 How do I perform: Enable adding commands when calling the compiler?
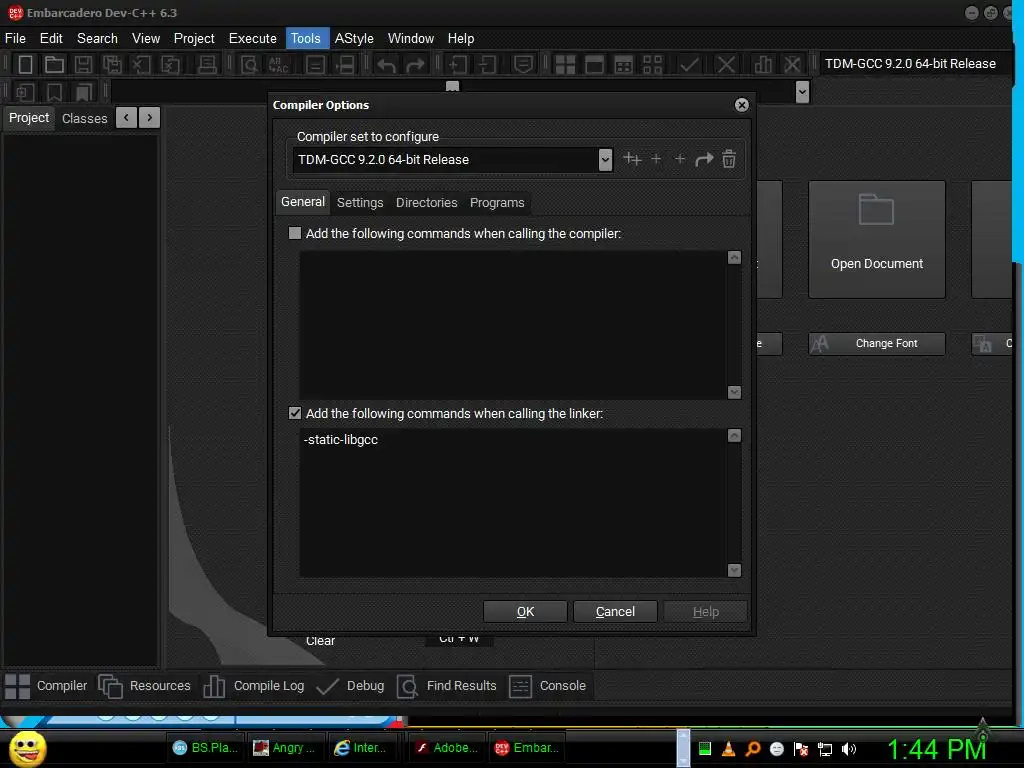click(295, 233)
